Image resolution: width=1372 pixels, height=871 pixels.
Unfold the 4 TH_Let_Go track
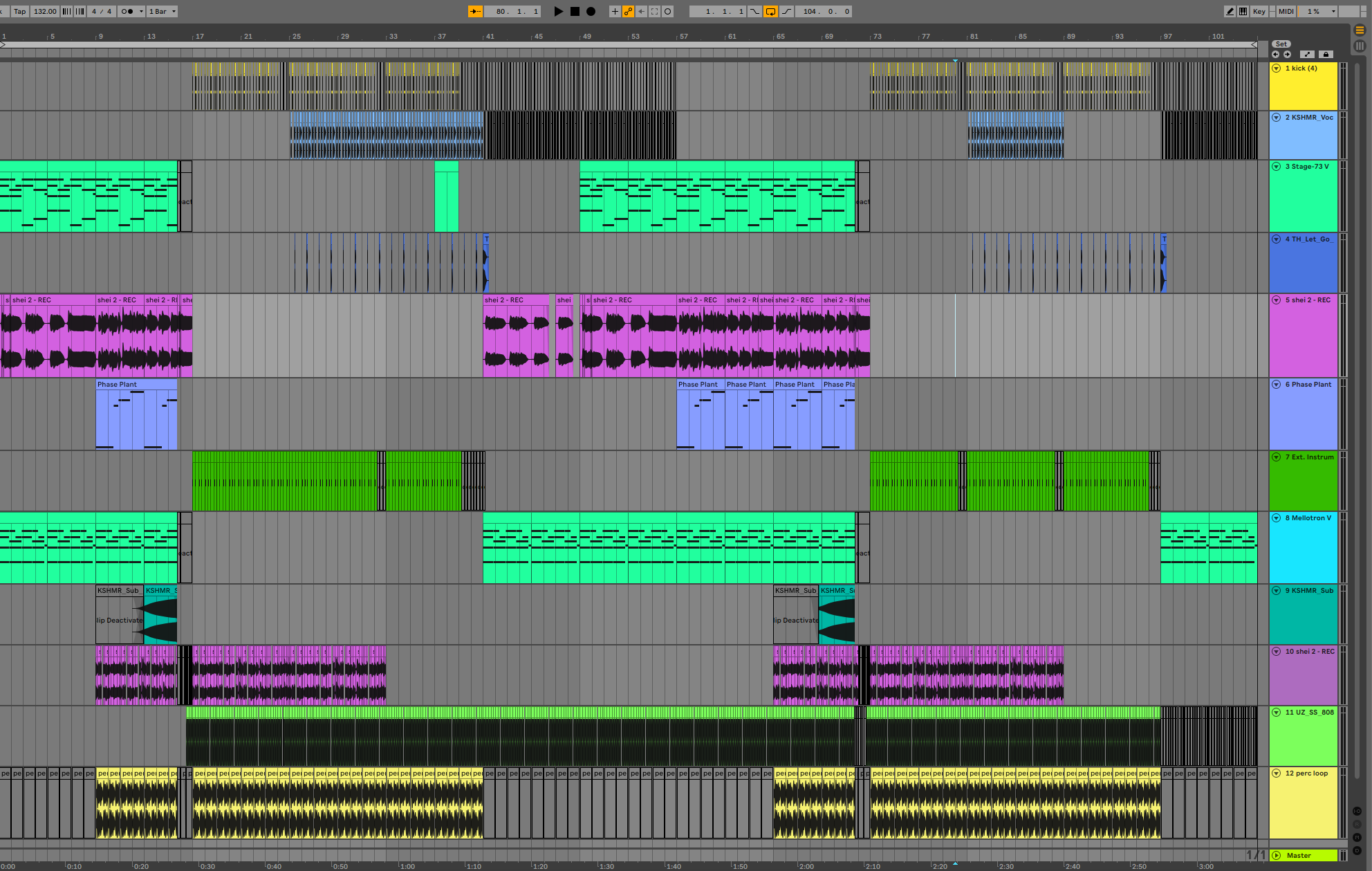click(x=1277, y=239)
